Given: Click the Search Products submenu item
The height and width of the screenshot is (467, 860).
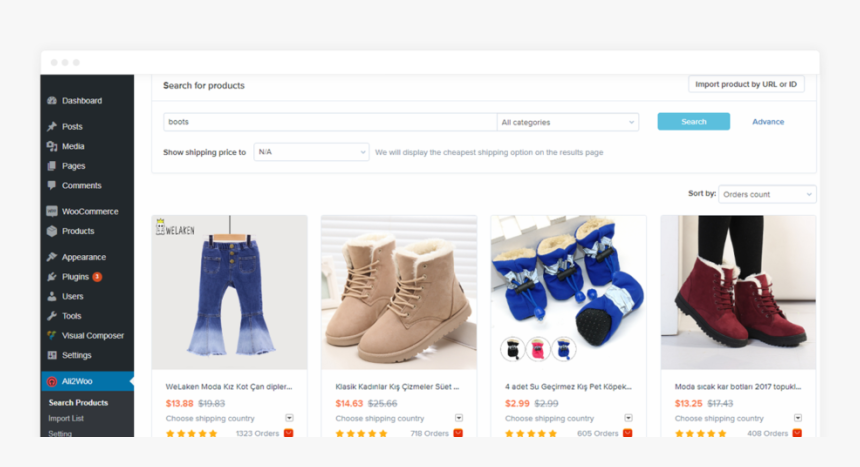Looking at the screenshot, I should click(78, 403).
